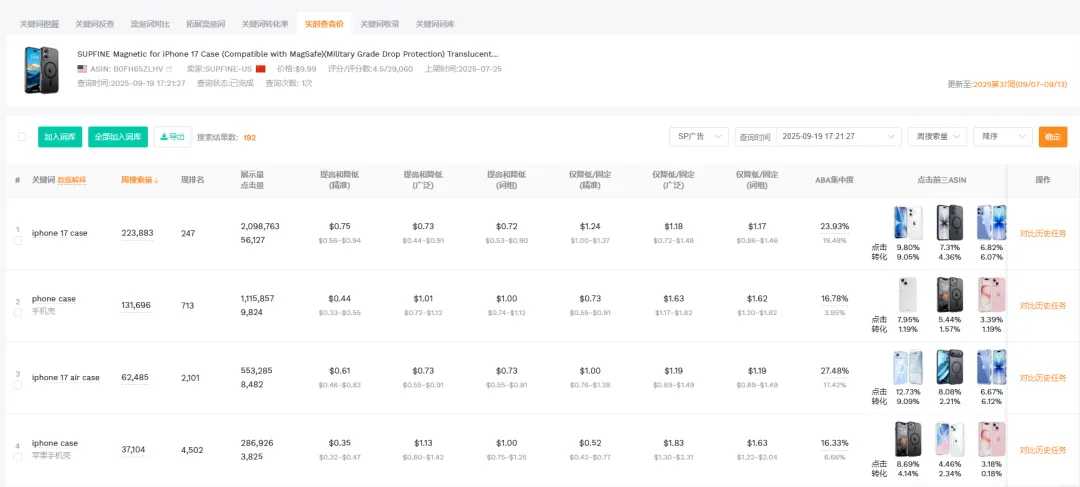Open third ASIN thumbnail for iphone 17 case (6.82%)

point(991,222)
